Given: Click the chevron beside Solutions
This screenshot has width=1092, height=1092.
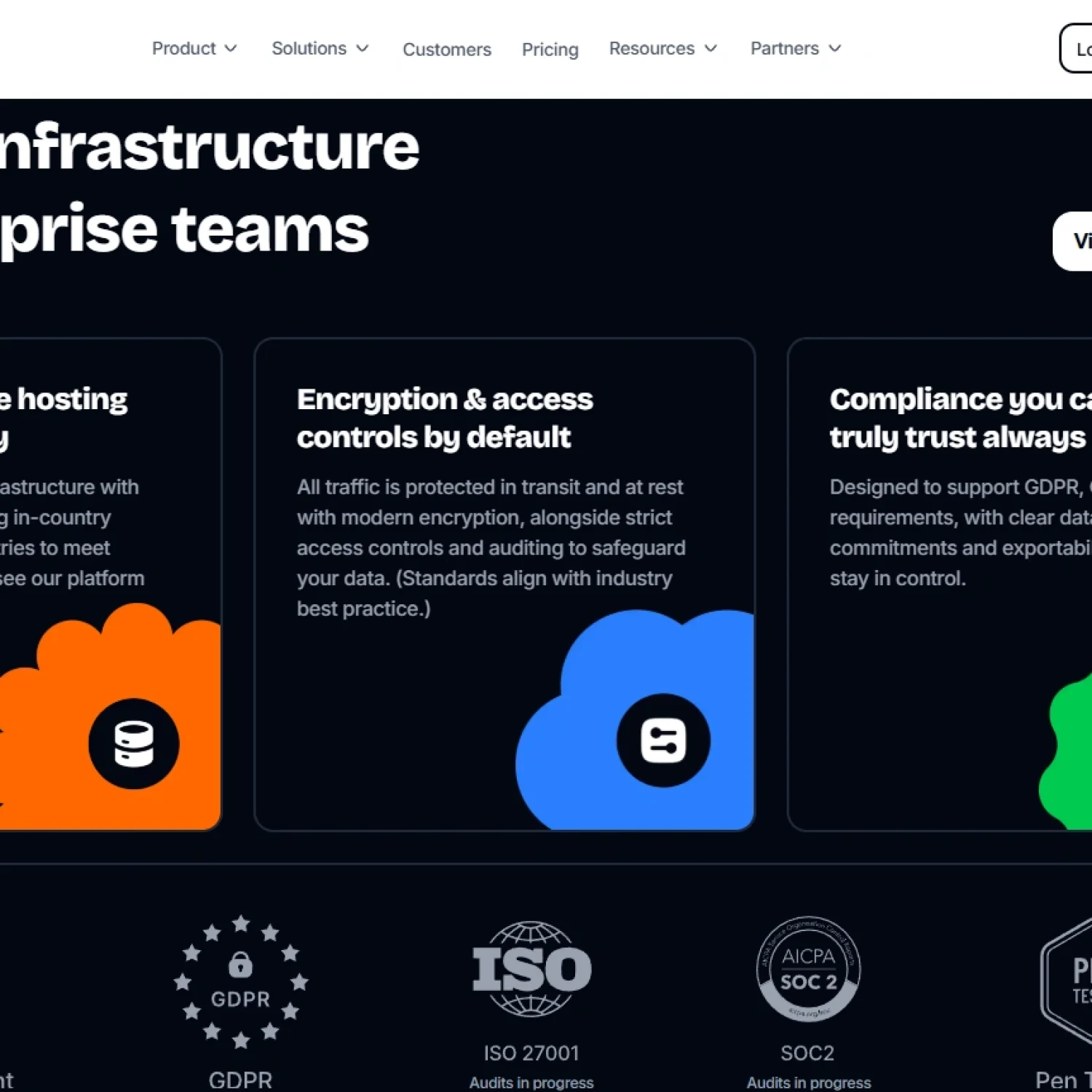Looking at the screenshot, I should 363,49.
